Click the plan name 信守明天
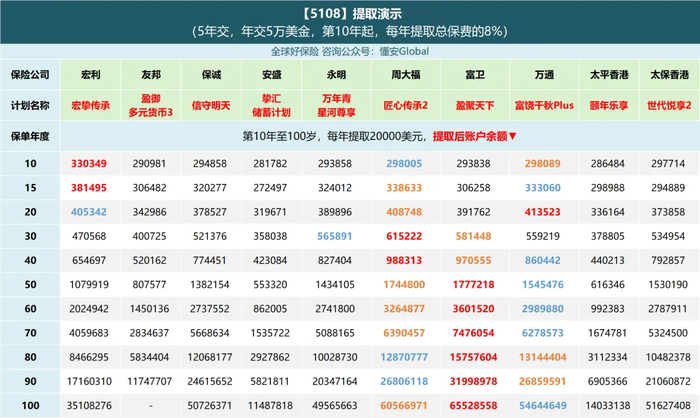 (x=211, y=105)
